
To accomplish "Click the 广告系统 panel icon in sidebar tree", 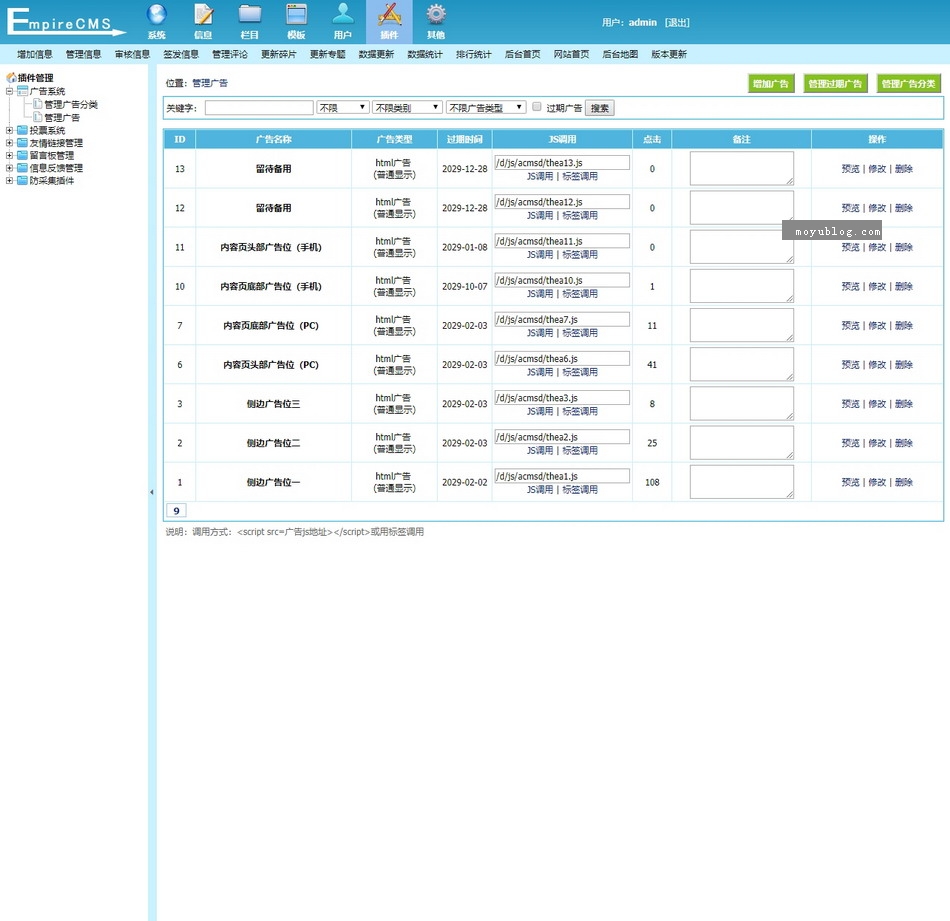I will coord(22,91).
